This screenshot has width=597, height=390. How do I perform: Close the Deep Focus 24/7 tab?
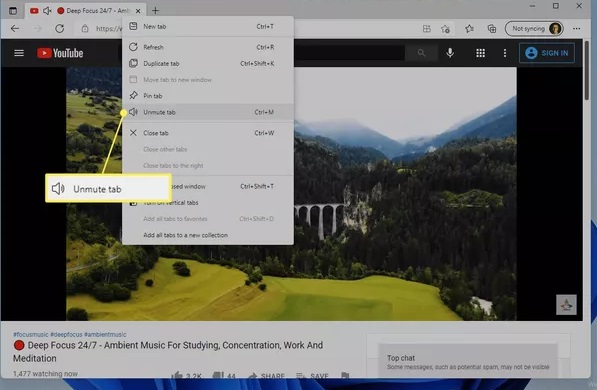[x=138, y=11]
